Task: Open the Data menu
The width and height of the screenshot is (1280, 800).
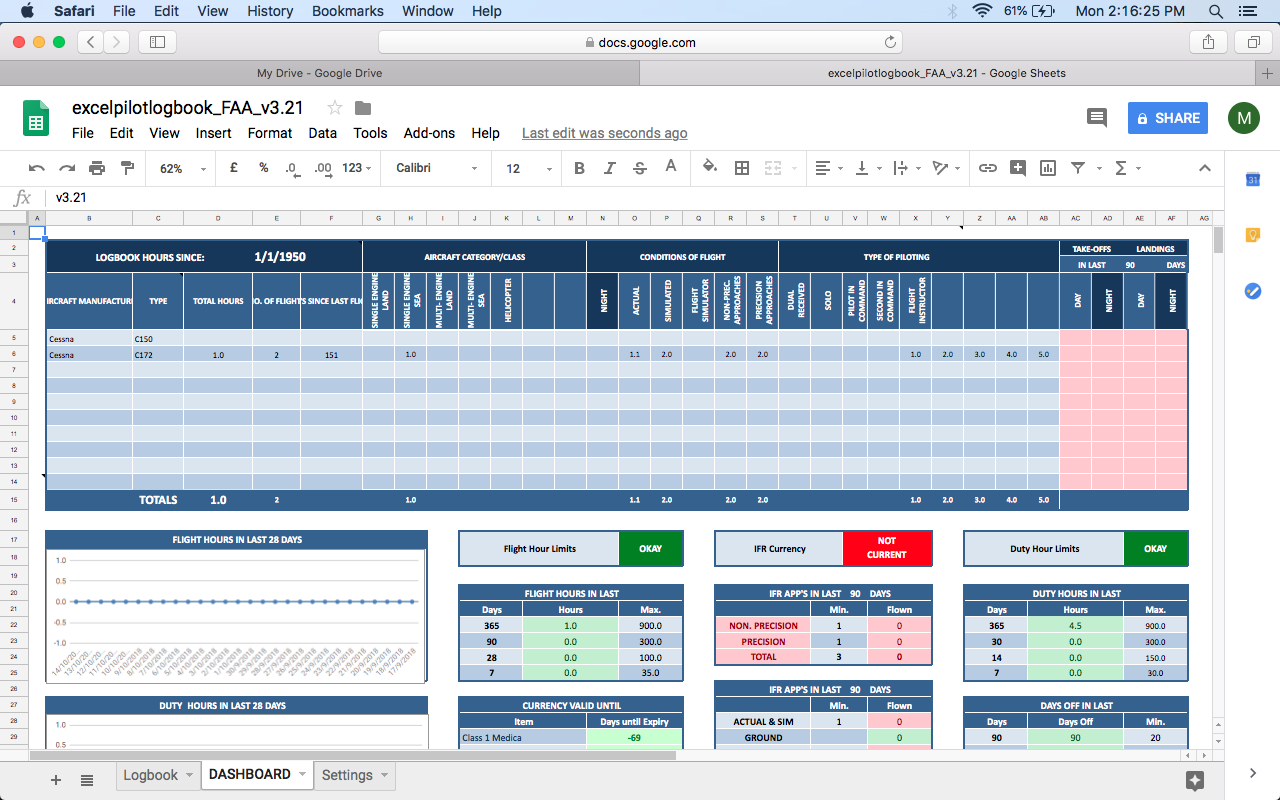Action: [x=322, y=133]
